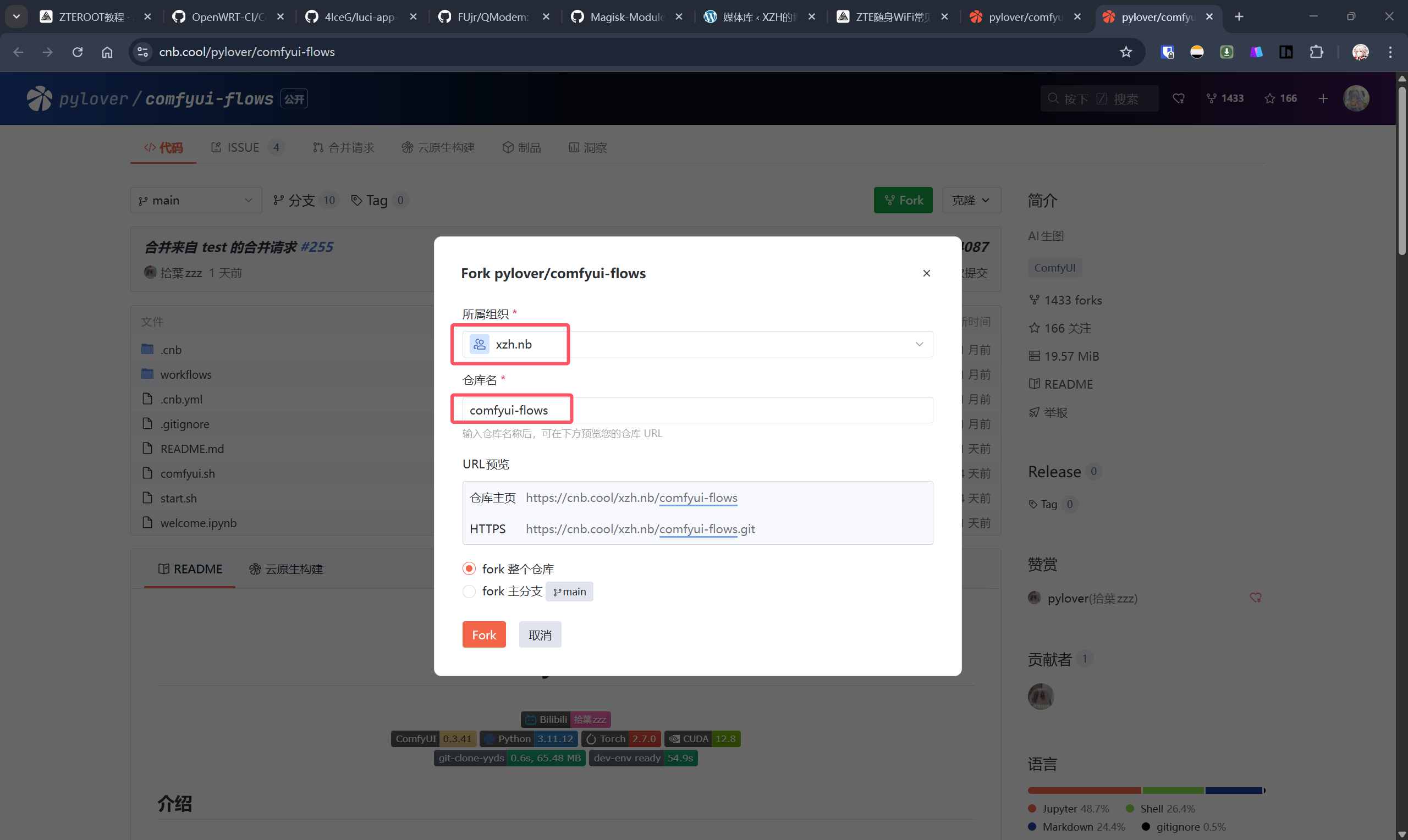The image size is (1408, 840).
Task: Go back with browser back arrow
Action: (x=18, y=52)
